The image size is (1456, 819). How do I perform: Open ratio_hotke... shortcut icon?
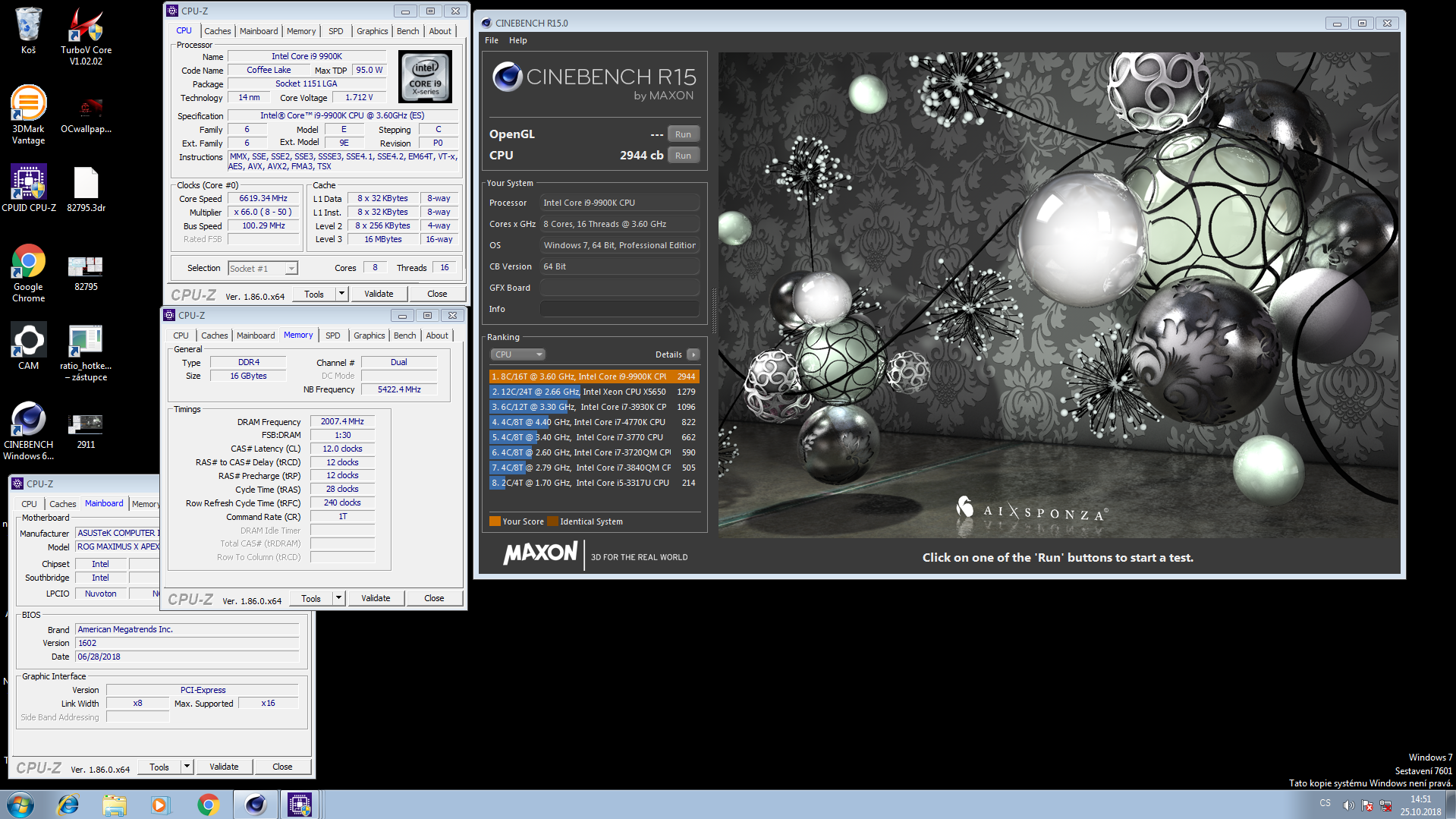86,353
